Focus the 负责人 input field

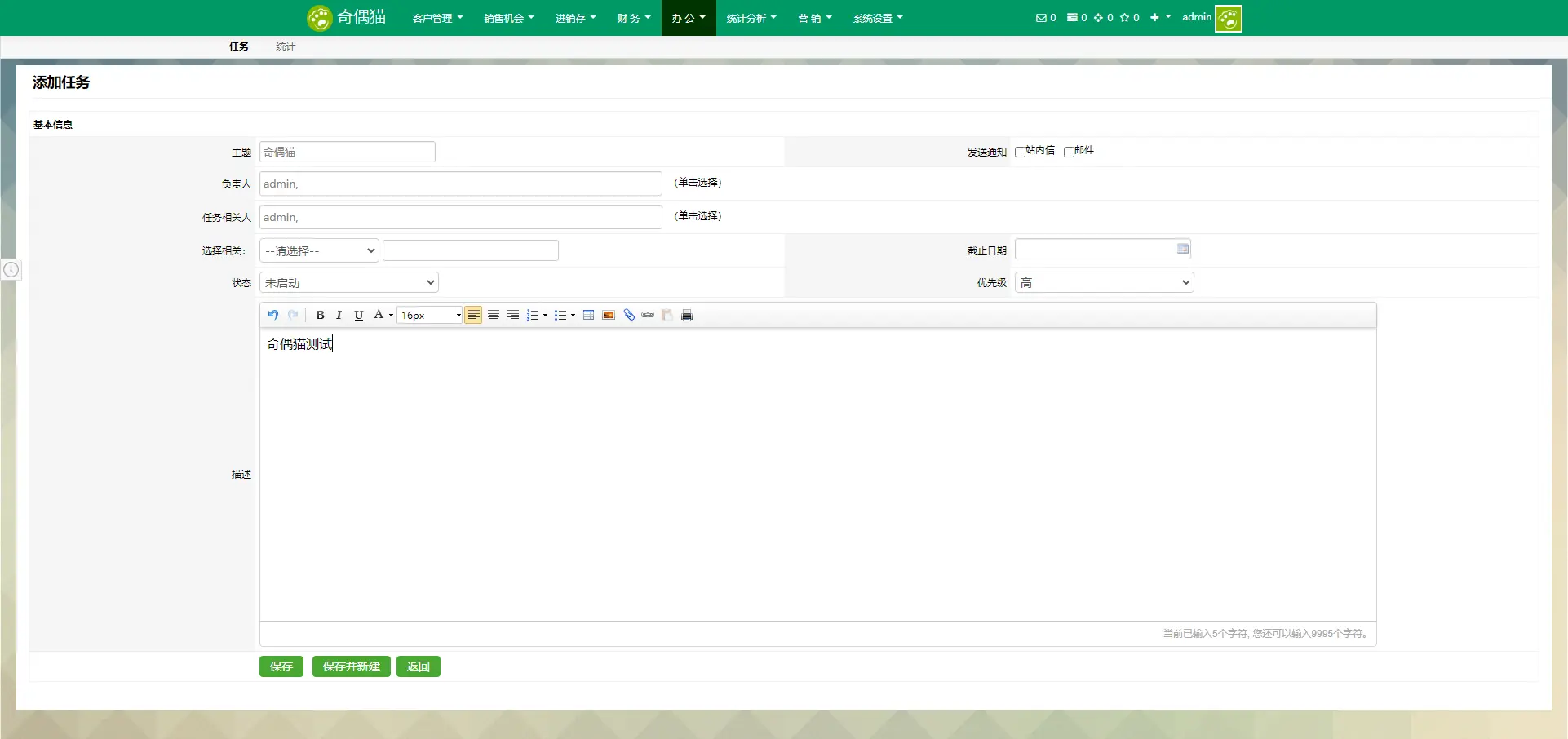(x=461, y=184)
